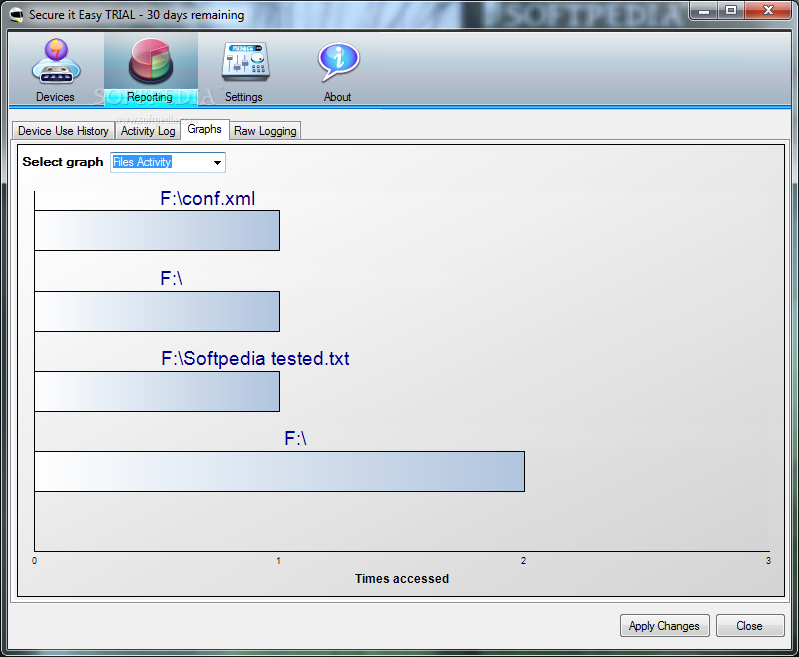This screenshot has height=657, width=799.
Task: Click the F:\Softpedia tested.txt label
Action: [x=255, y=358]
